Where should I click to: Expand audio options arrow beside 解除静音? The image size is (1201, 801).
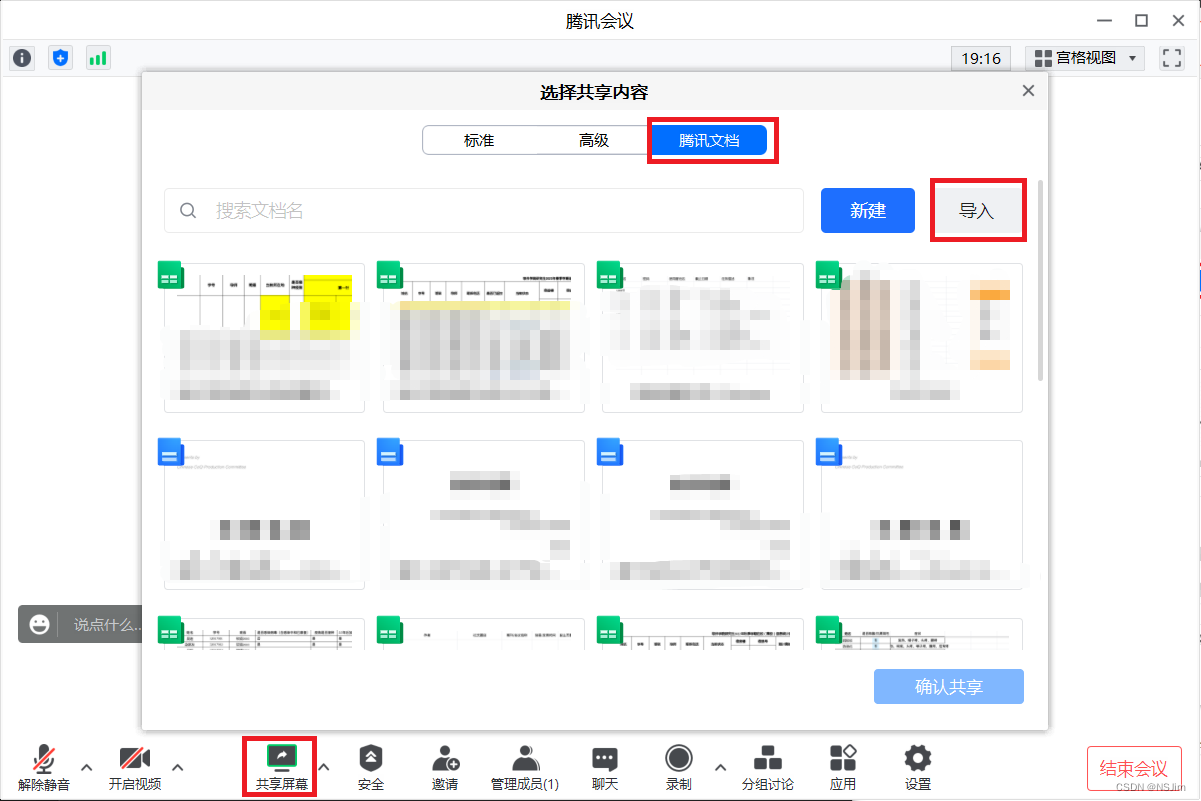coord(86,767)
